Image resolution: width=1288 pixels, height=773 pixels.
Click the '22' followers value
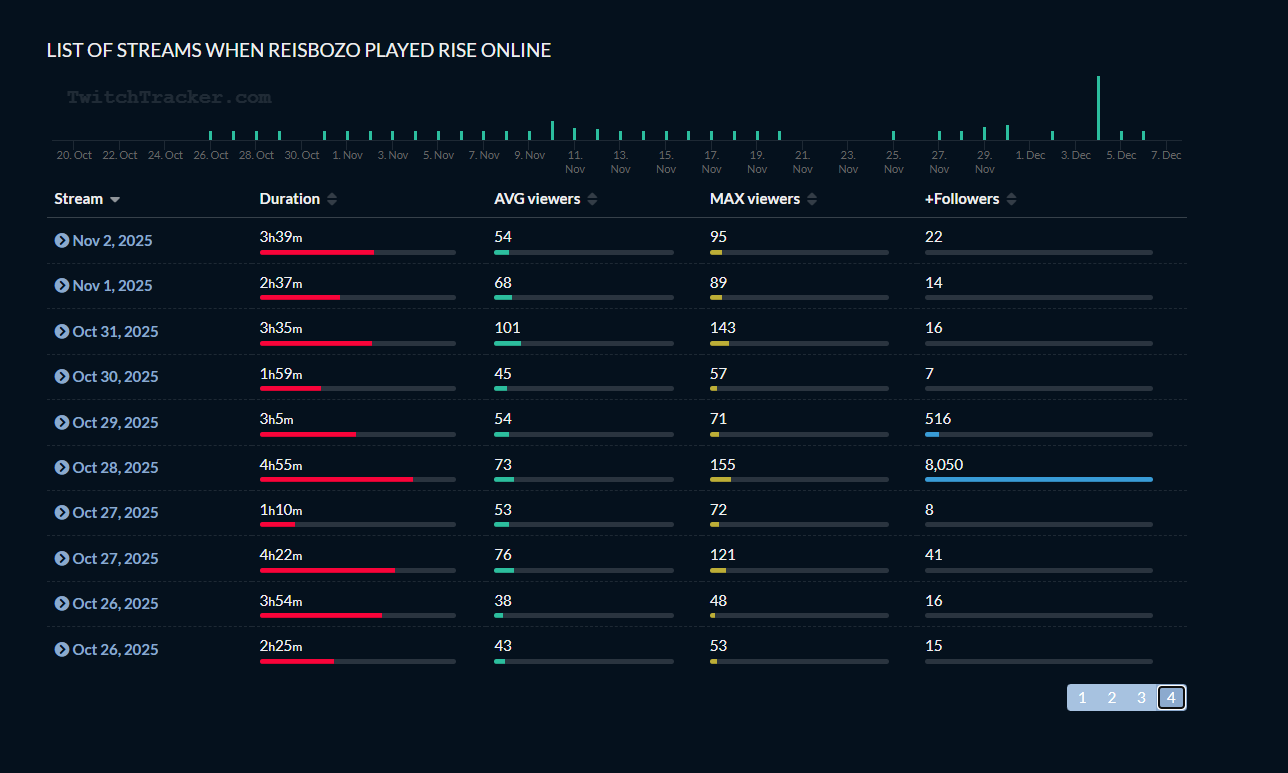(934, 237)
